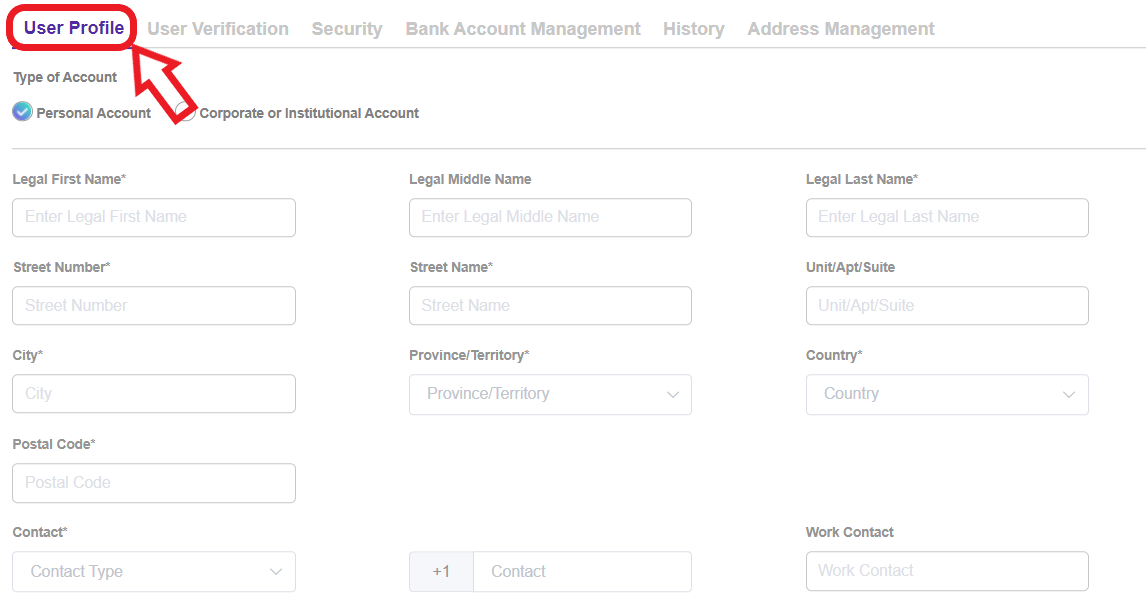Expand the Country selection list
1146x608 pixels.
(946, 394)
